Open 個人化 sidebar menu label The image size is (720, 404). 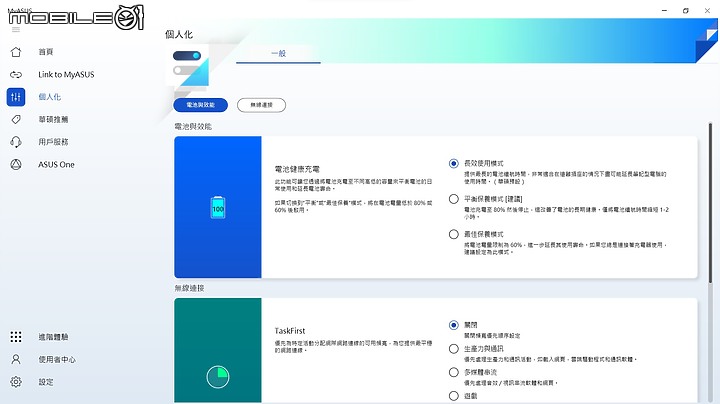pyautogui.click(x=50, y=97)
